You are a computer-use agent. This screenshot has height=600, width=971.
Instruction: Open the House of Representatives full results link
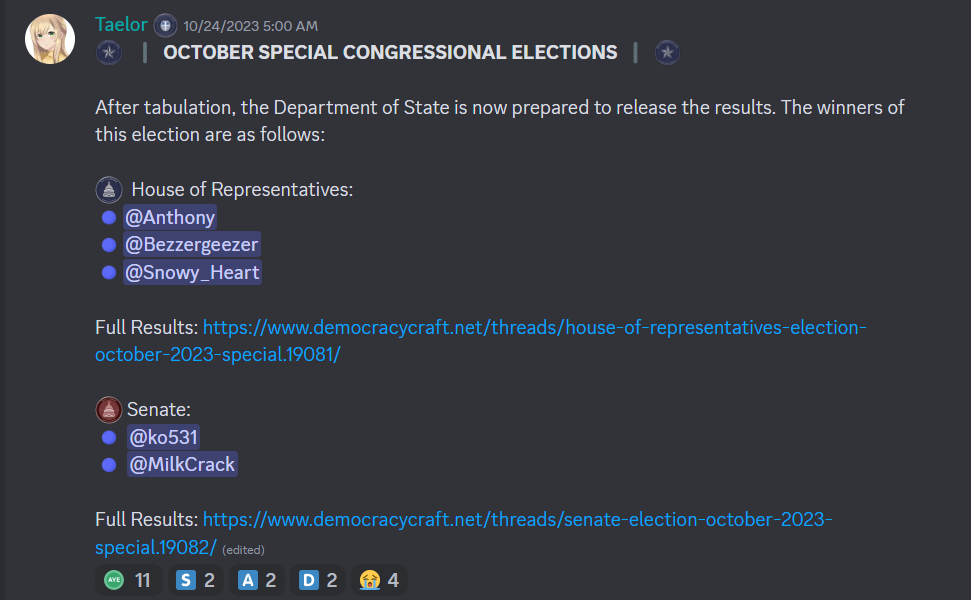481,341
